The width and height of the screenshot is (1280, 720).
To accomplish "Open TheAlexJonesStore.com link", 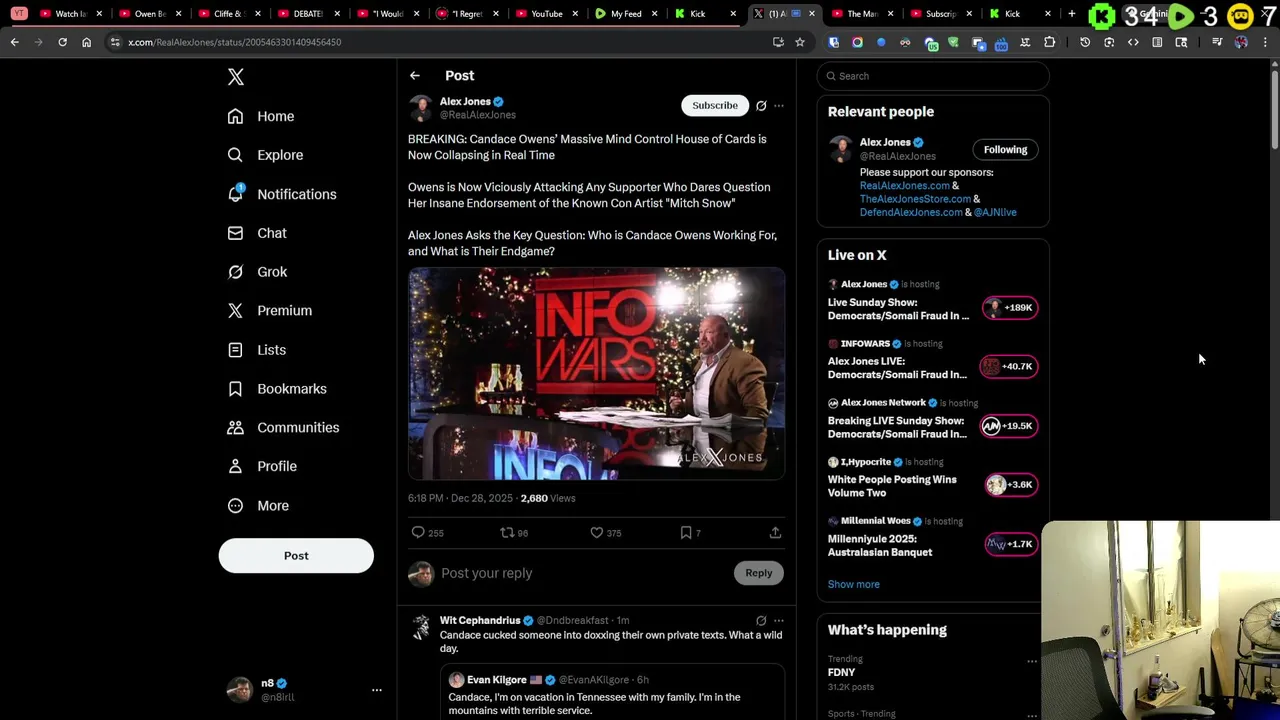I will tap(915, 199).
